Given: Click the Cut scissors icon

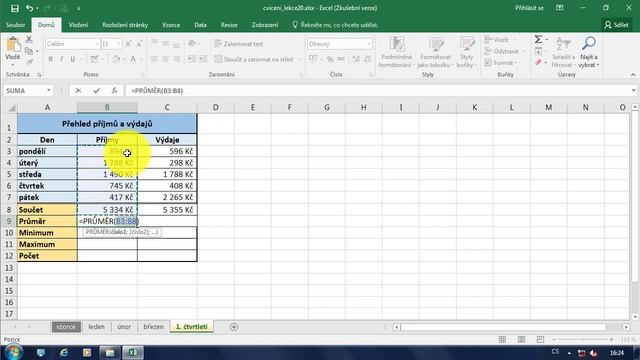Looking at the screenshot, I should pyautogui.click(x=29, y=40).
